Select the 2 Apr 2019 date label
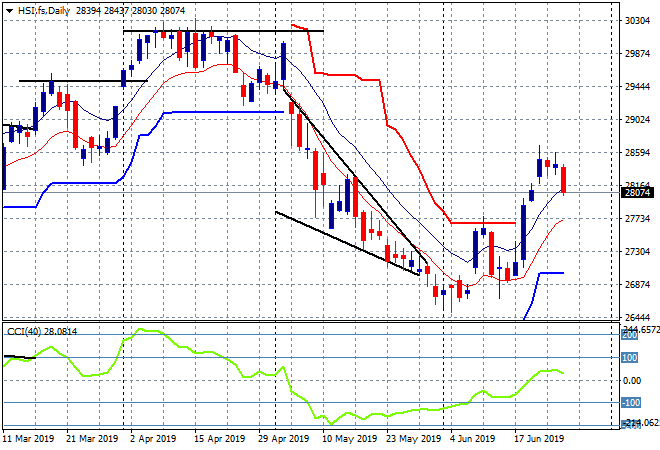The width and height of the screenshot is (660, 450). tap(153, 439)
